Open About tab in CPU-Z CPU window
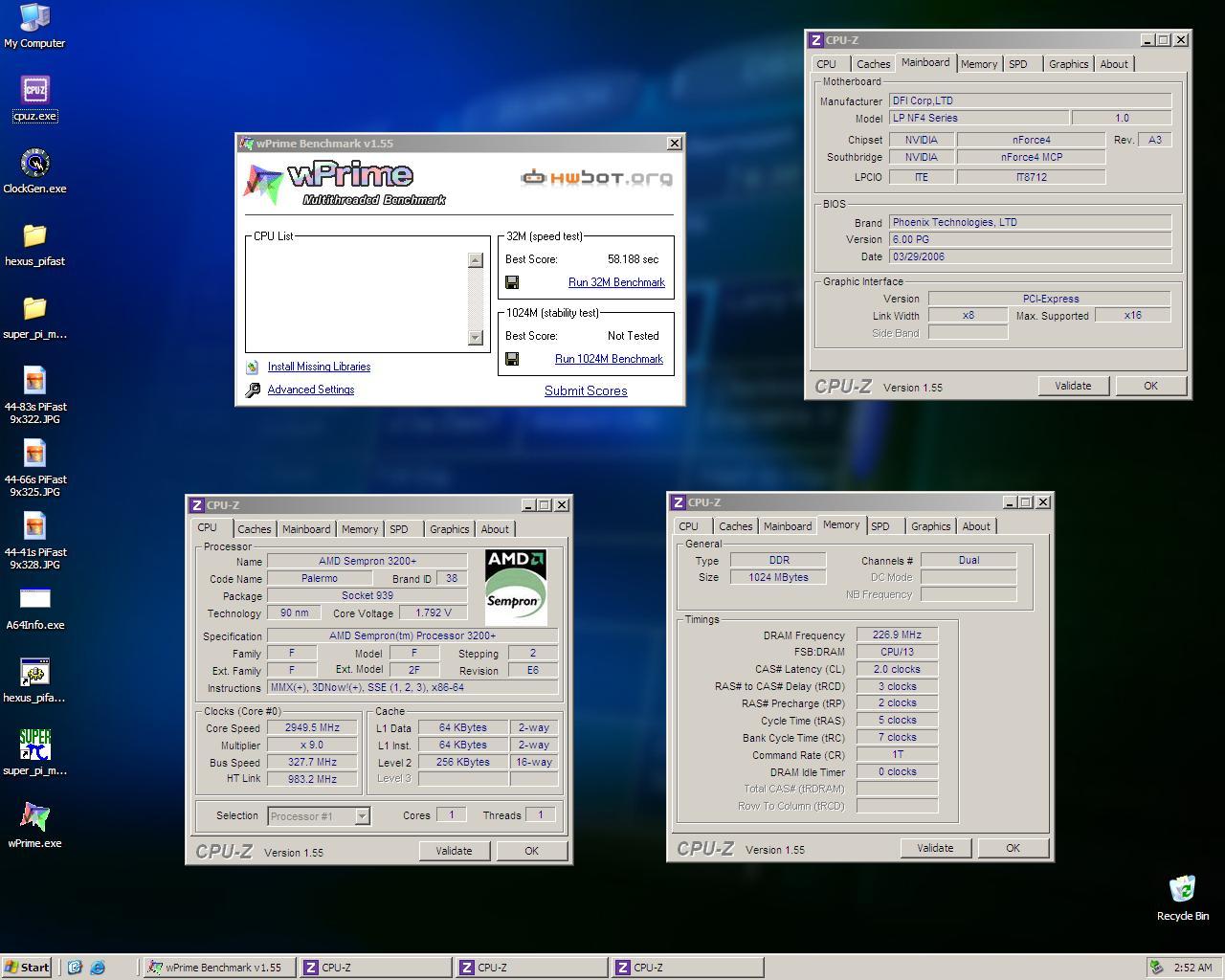Viewport: 1225px width, 980px height. (x=495, y=529)
